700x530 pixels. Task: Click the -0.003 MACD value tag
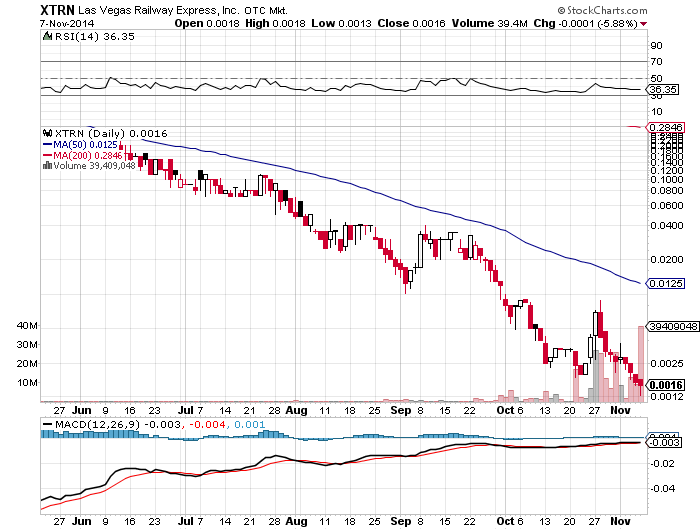click(664, 442)
